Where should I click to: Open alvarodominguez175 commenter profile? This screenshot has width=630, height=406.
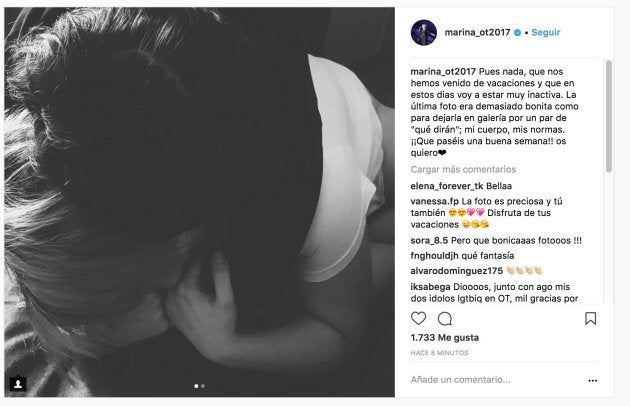point(457,271)
